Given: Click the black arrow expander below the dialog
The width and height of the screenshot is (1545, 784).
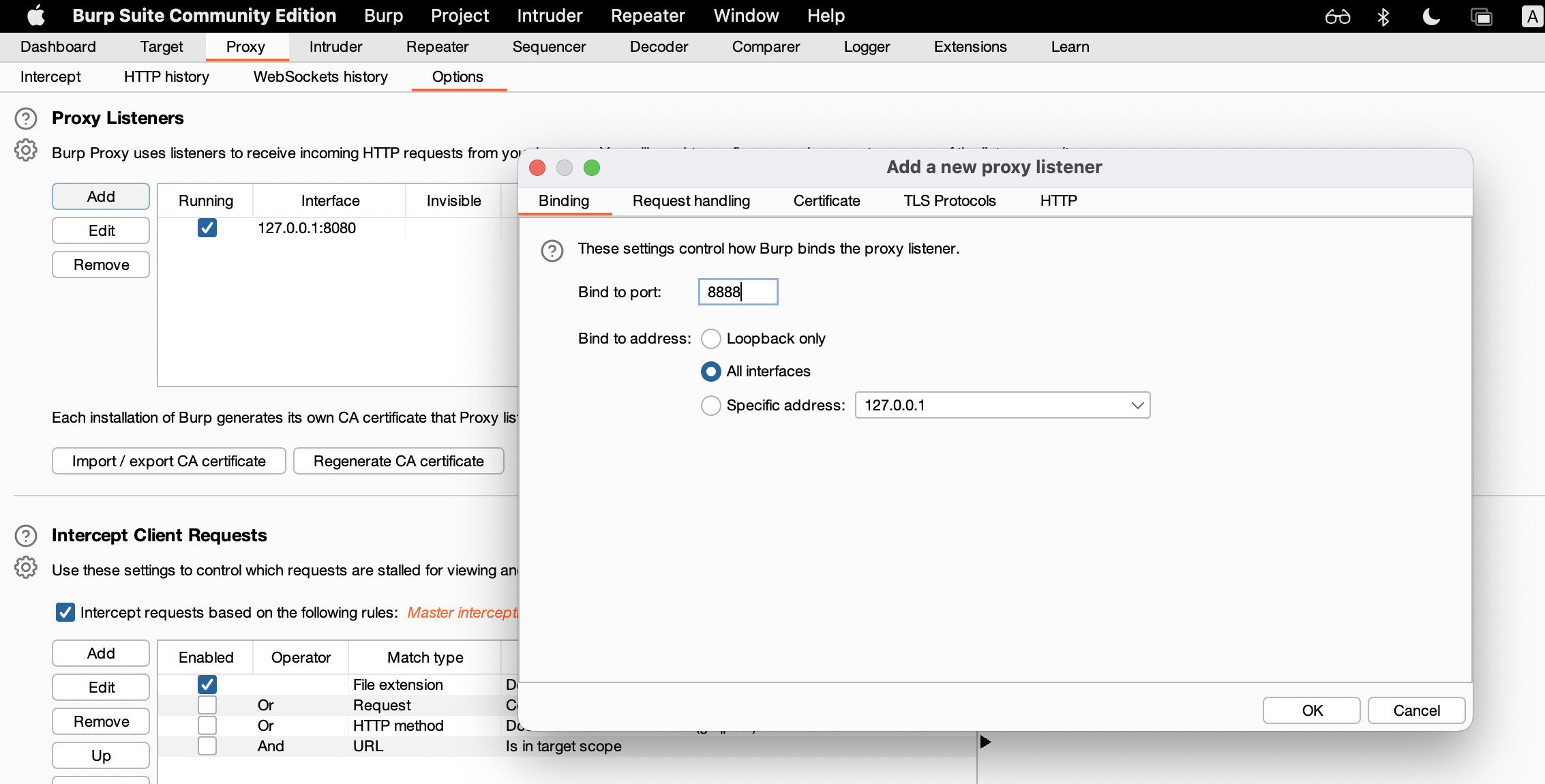Looking at the screenshot, I should pyautogui.click(x=985, y=742).
